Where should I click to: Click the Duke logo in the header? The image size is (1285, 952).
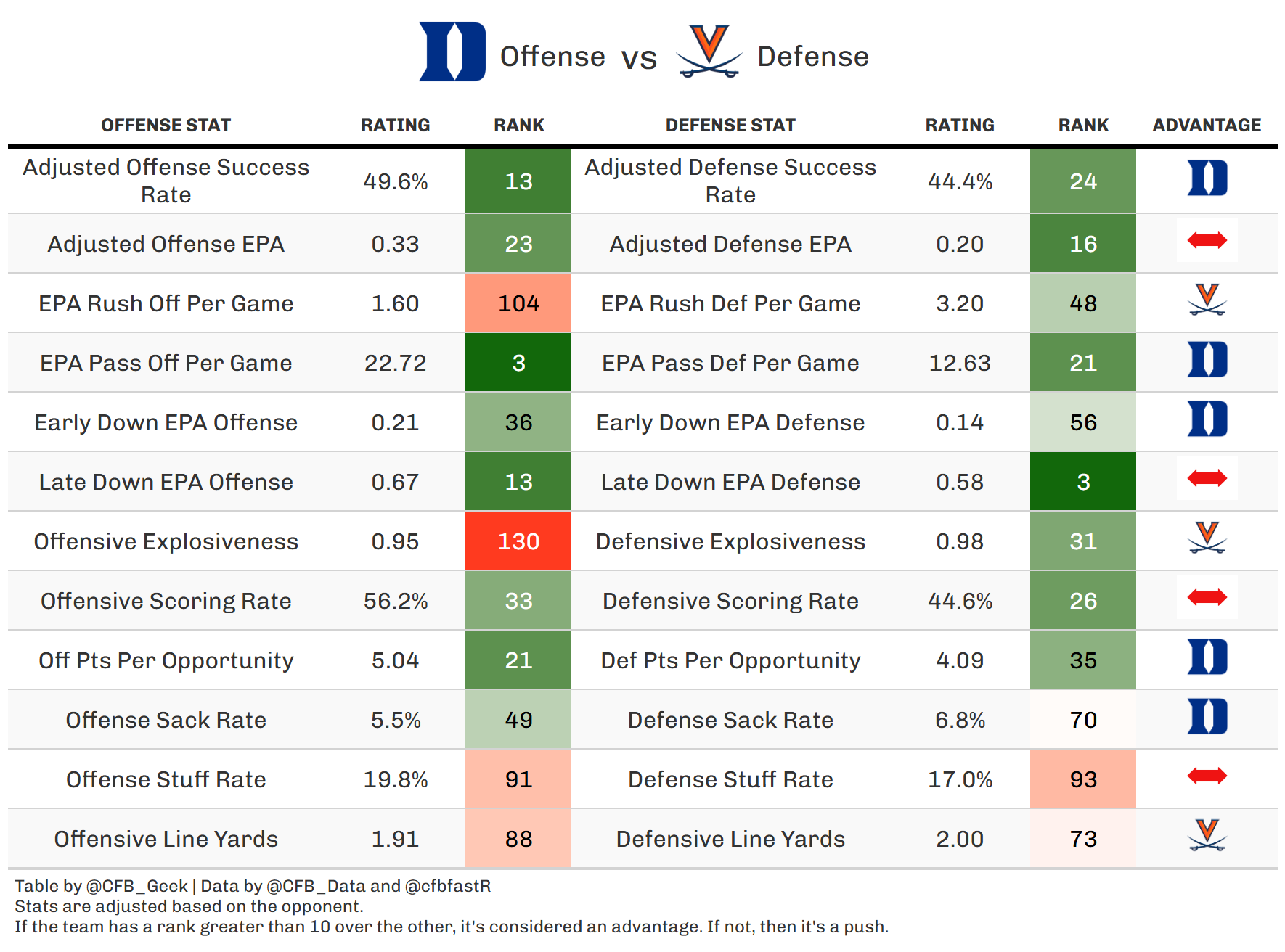point(452,52)
